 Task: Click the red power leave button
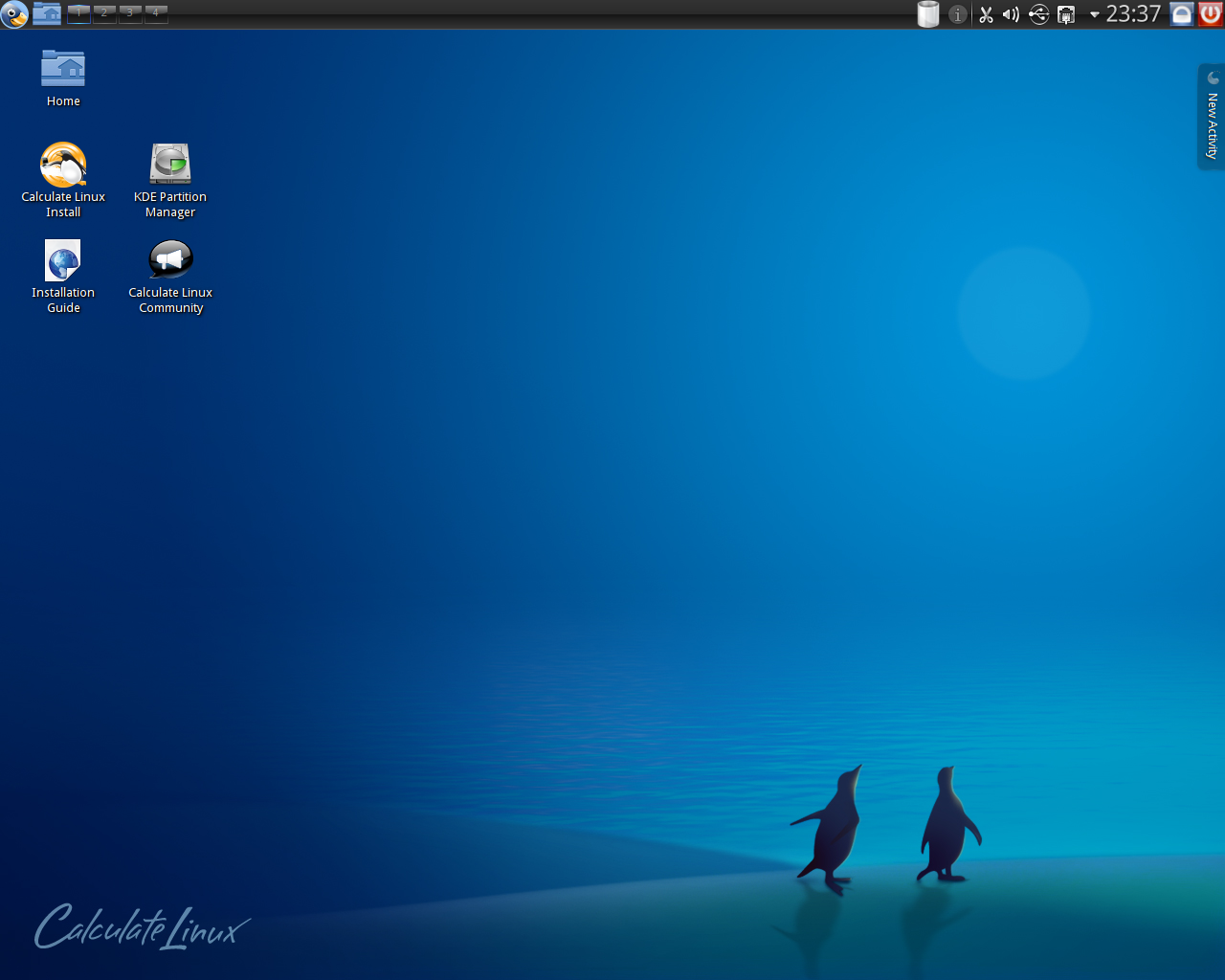point(1211,13)
